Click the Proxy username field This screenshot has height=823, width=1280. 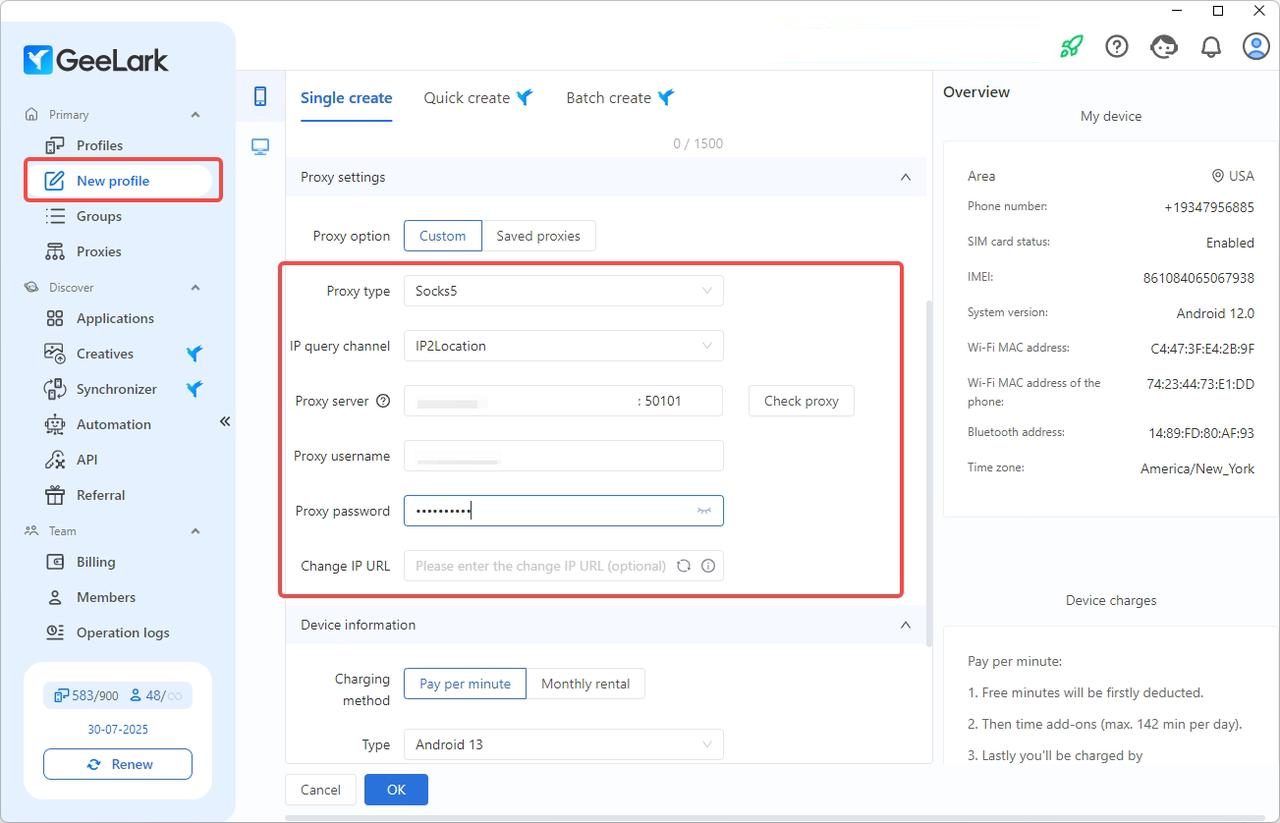coord(563,456)
